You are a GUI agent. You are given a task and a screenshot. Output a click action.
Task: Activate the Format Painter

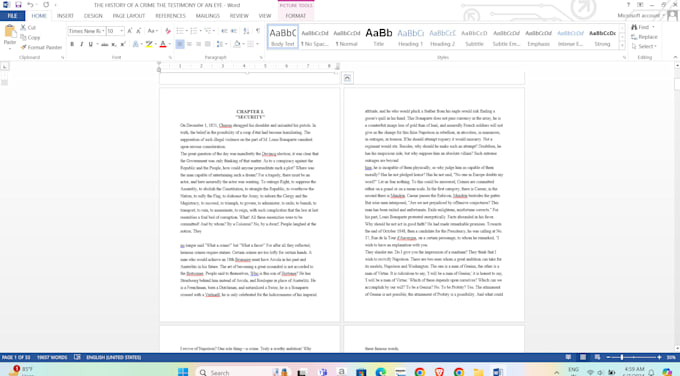coord(41,47)
